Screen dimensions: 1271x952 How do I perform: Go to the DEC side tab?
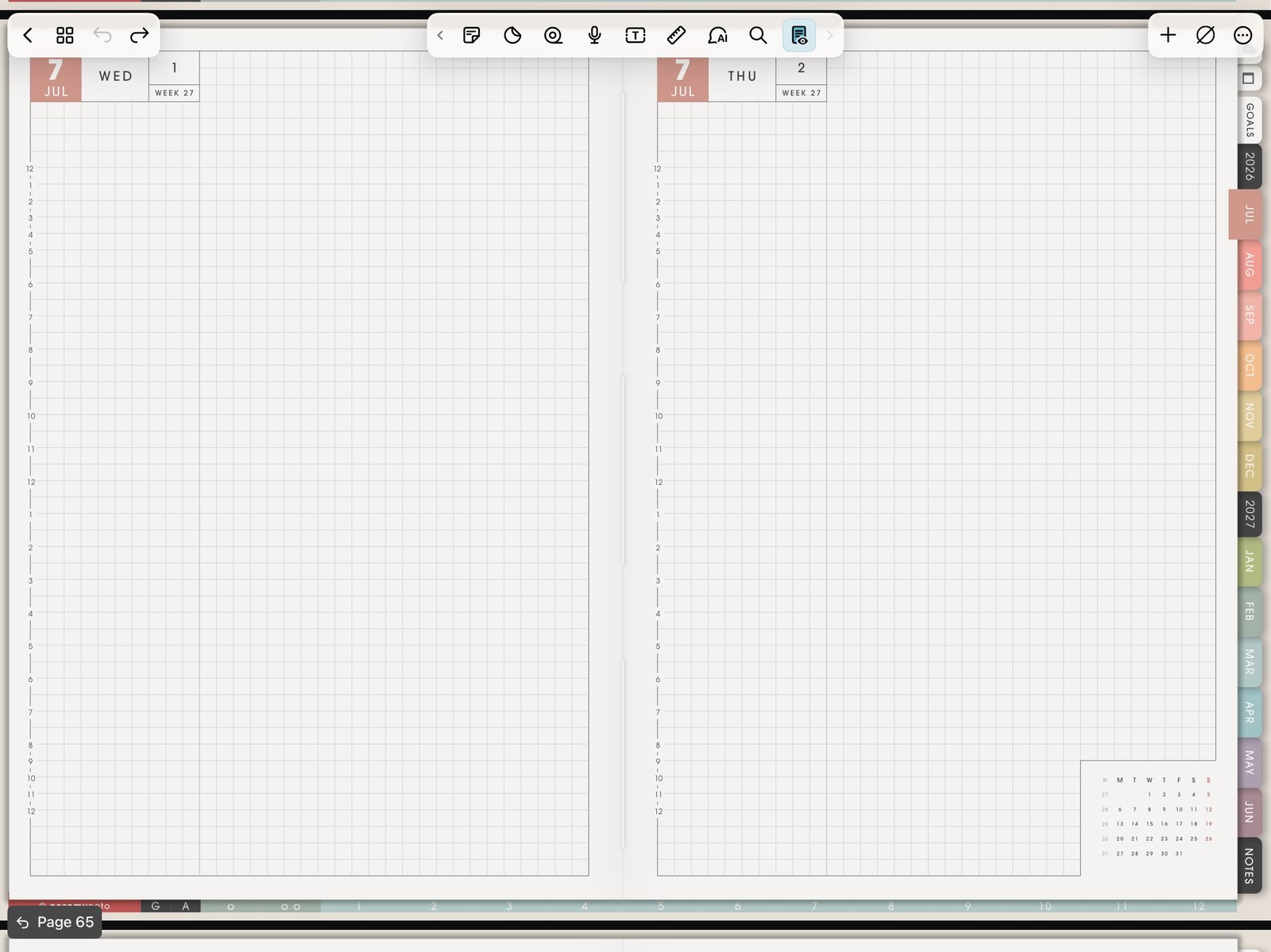[x=1250, y=466]
